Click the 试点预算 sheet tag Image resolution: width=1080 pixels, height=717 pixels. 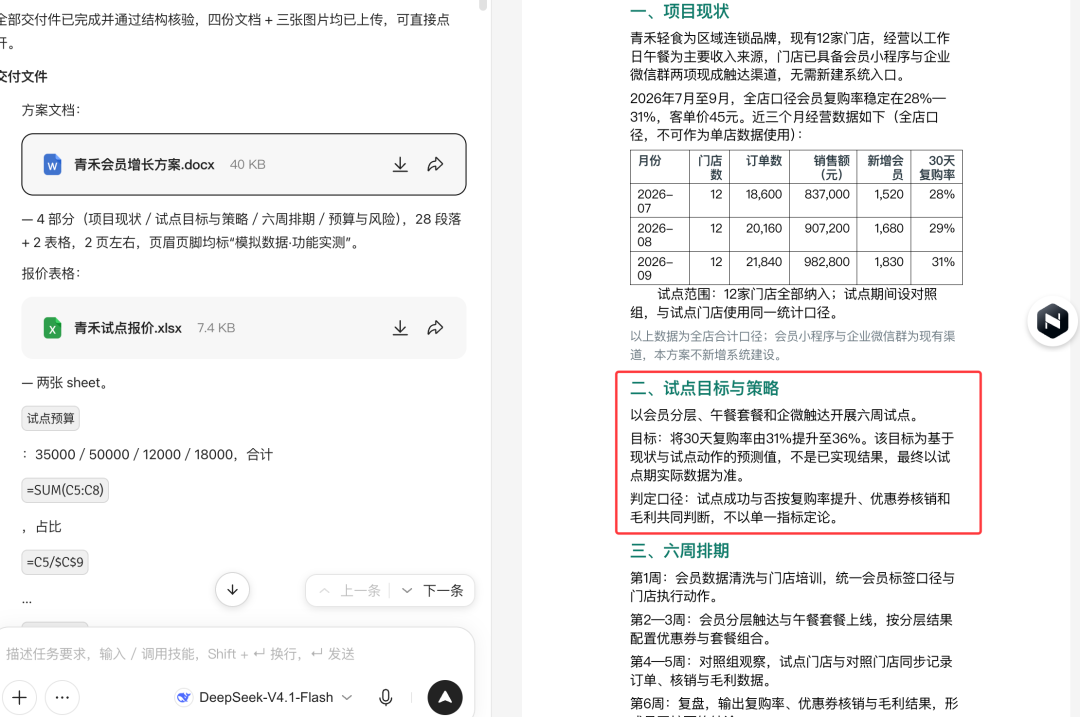[x=50, y=418]
